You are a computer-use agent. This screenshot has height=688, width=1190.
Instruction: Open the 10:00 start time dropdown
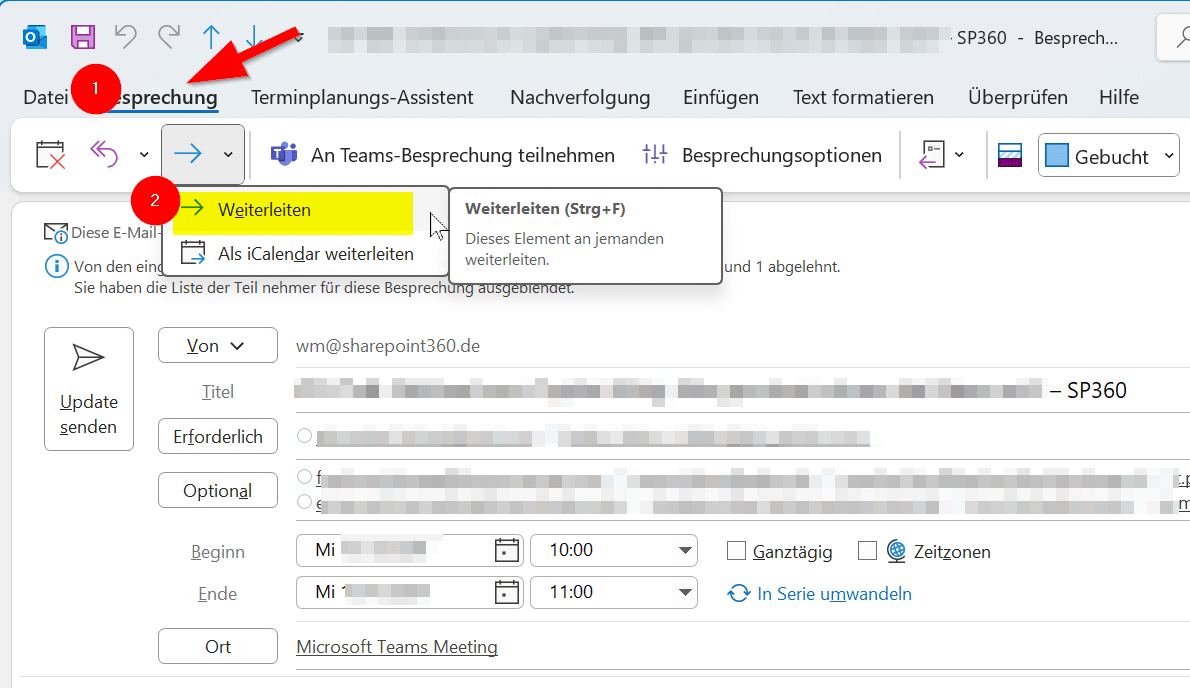(x=685, y=550)
